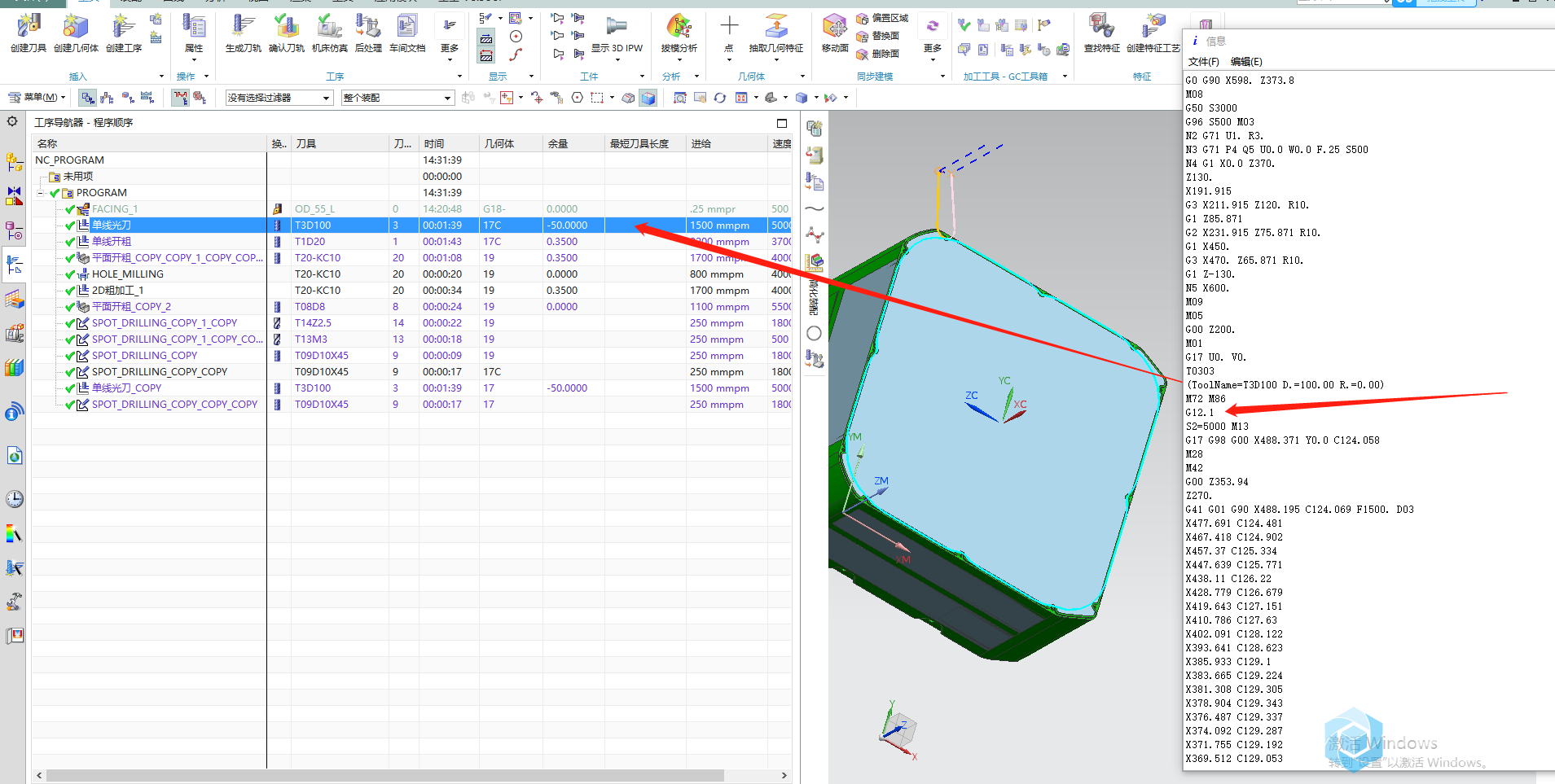Screen dimensions: 1555x784
Task: Click navigator horizontal scrollbar right arrow
Action: pyautogui.click(x=784, y=775)
